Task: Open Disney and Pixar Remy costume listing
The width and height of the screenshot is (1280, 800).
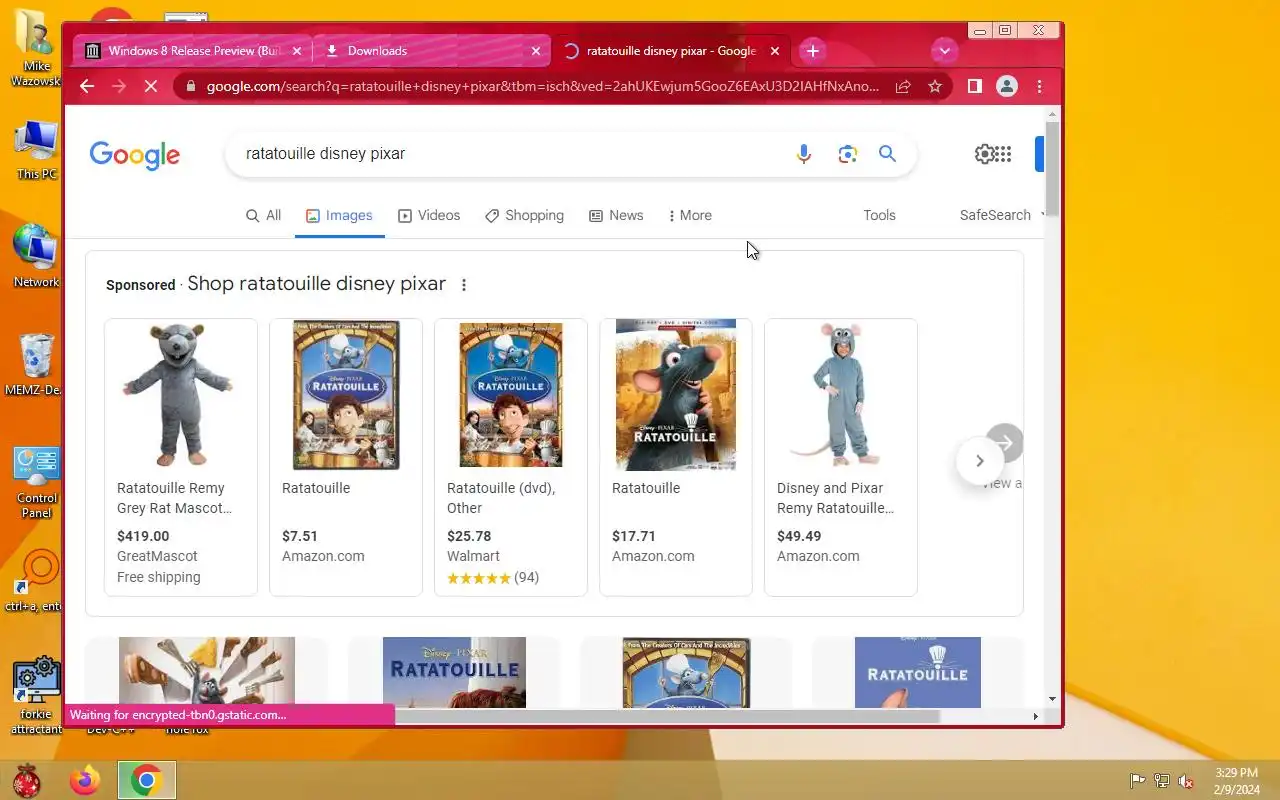Action: point(841,457)
